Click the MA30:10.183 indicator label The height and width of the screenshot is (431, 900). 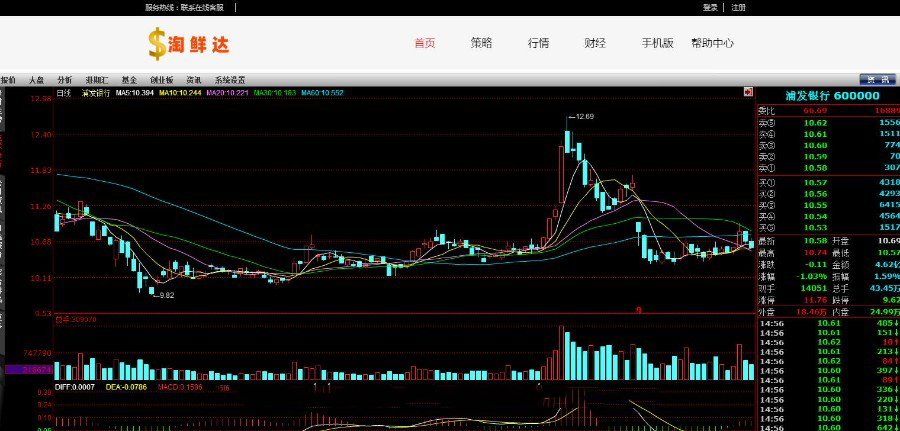(x=276, y=92)
